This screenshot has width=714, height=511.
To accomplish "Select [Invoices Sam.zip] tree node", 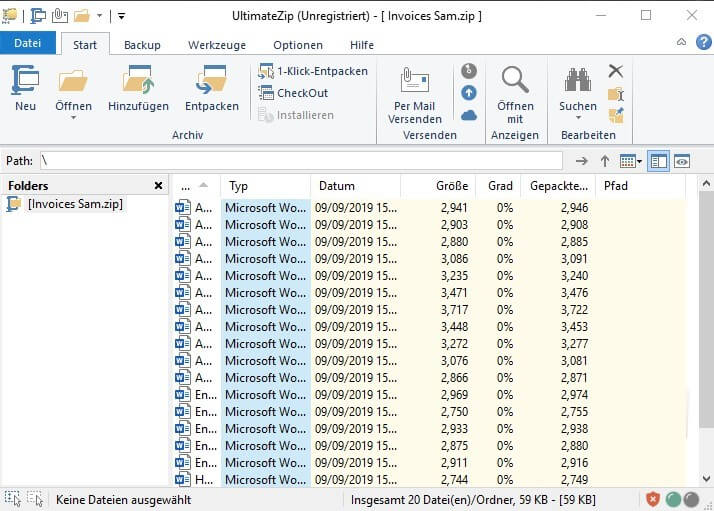I will 75,204.
